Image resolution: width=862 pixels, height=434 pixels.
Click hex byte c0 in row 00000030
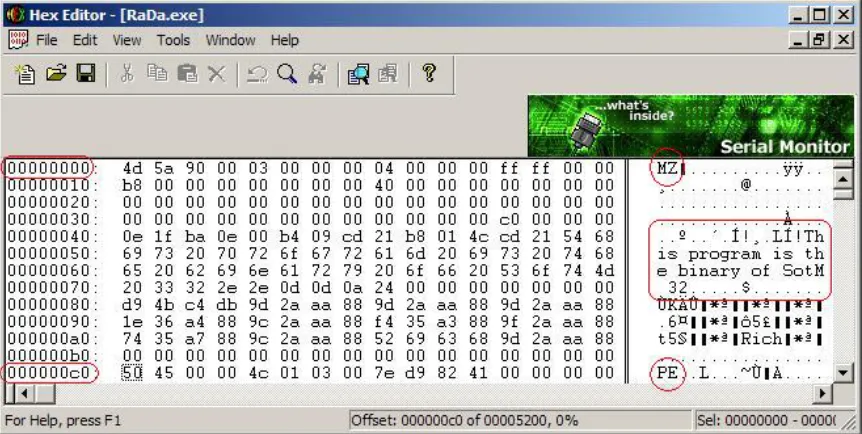[x=509, y=219]
